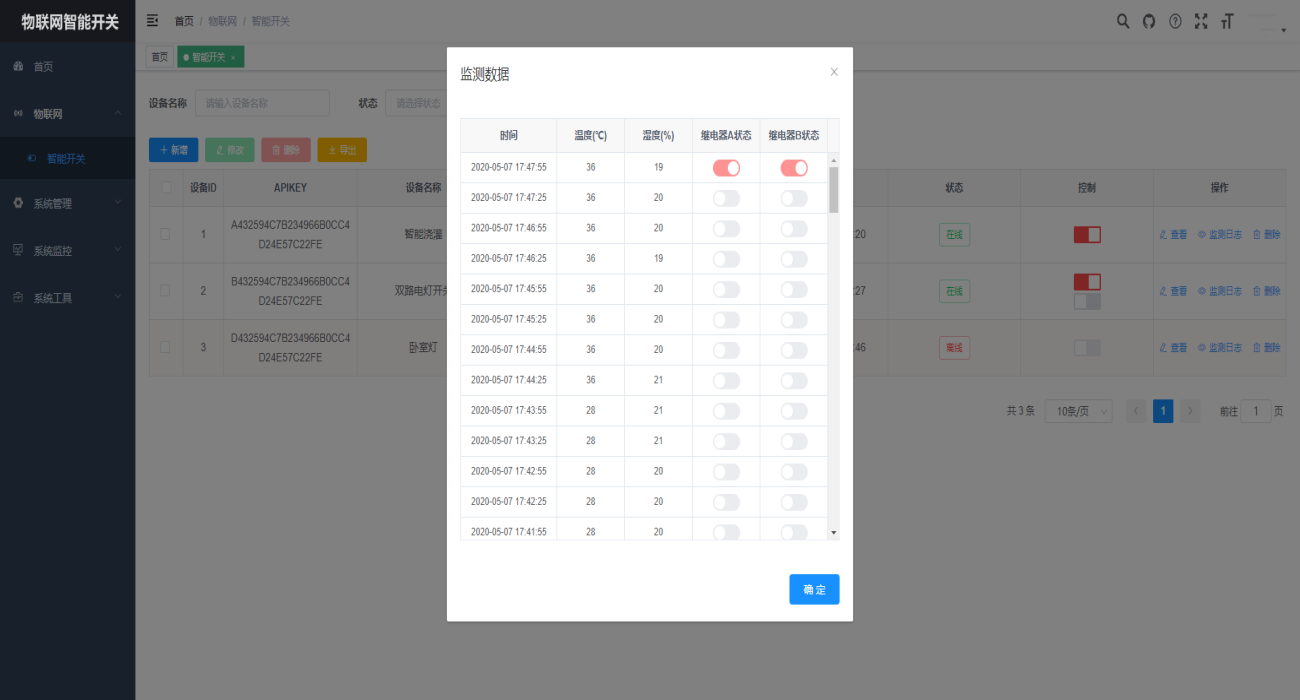The width and height of the screenshot is (1300, 700).
Task: Click 查看 for device 1
Action: coord(1173,235)
